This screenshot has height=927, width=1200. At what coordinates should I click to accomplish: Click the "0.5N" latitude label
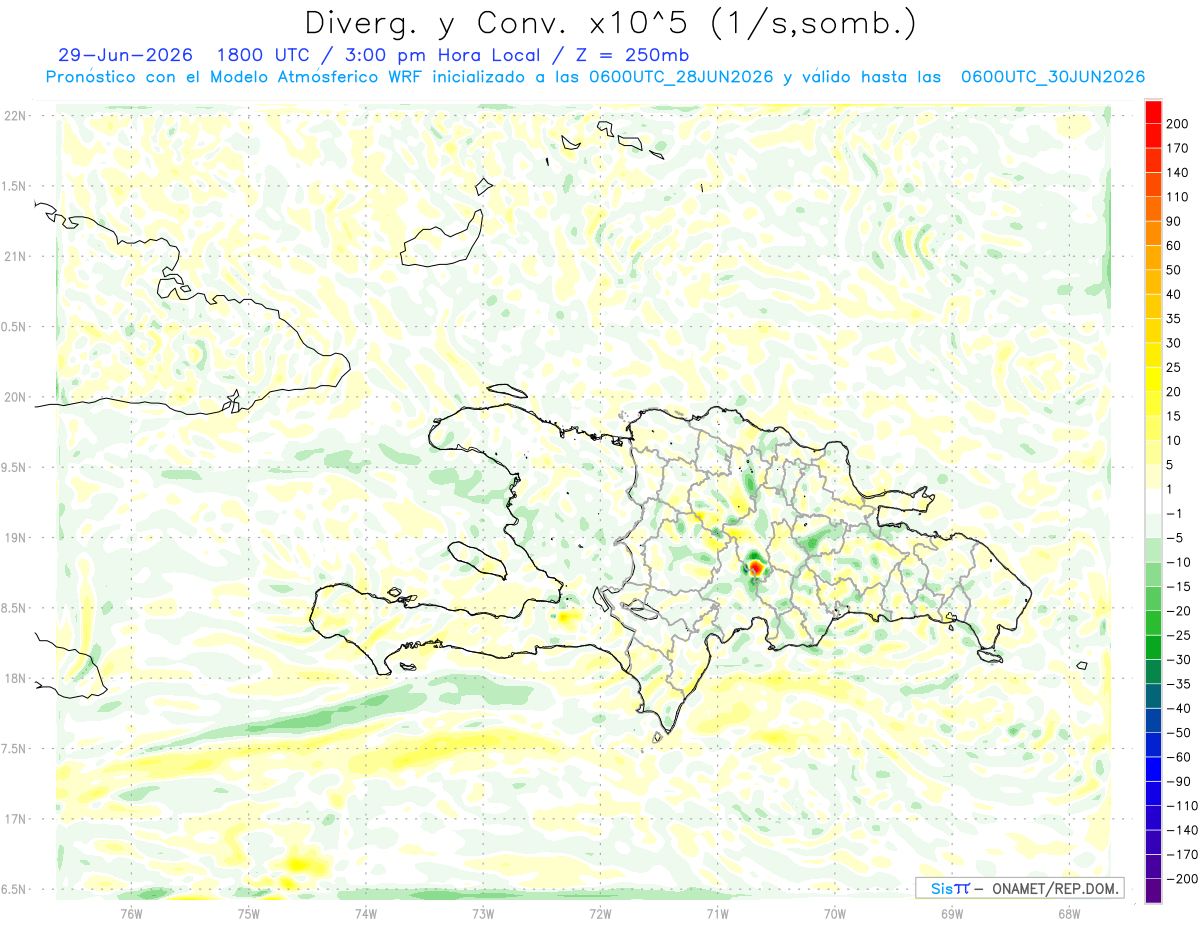[15, 327]
